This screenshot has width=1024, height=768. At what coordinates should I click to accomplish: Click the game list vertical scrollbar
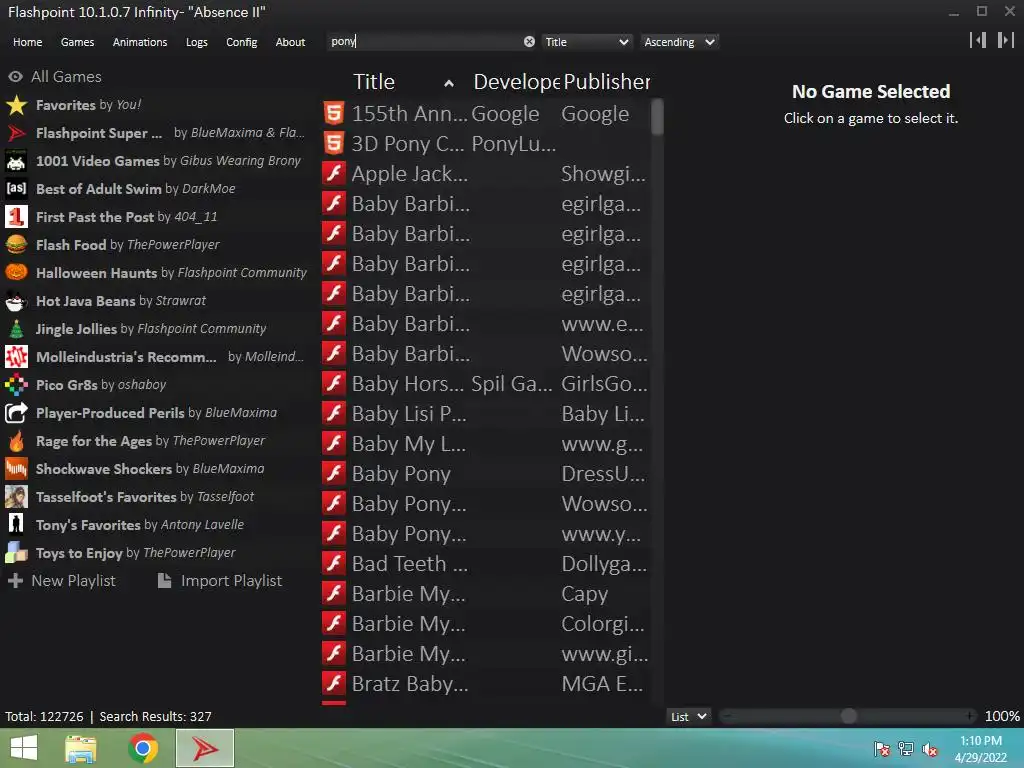[x=657, y=116]
